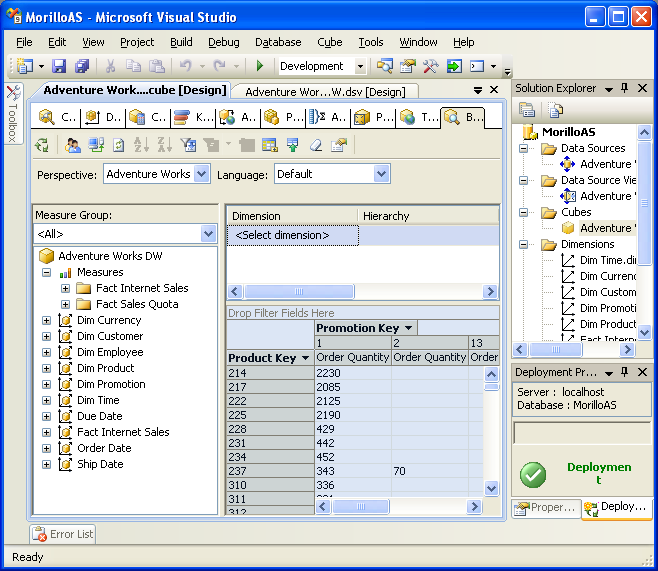Expand the Fact Internet Sales measures folder
This screenshot has width=658, height=571.
click(x=65, y=288)
